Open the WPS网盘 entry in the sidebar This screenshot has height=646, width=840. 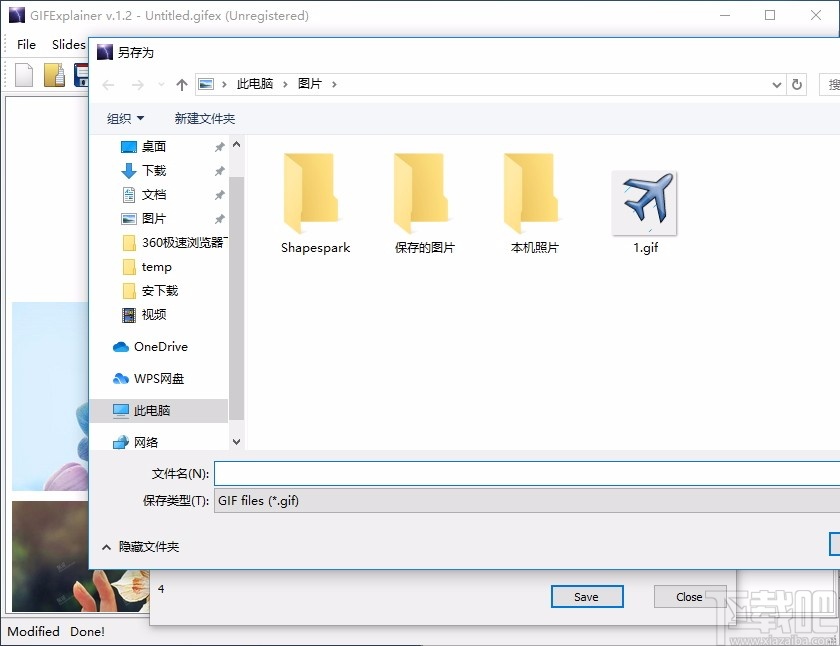coord(160,379)
